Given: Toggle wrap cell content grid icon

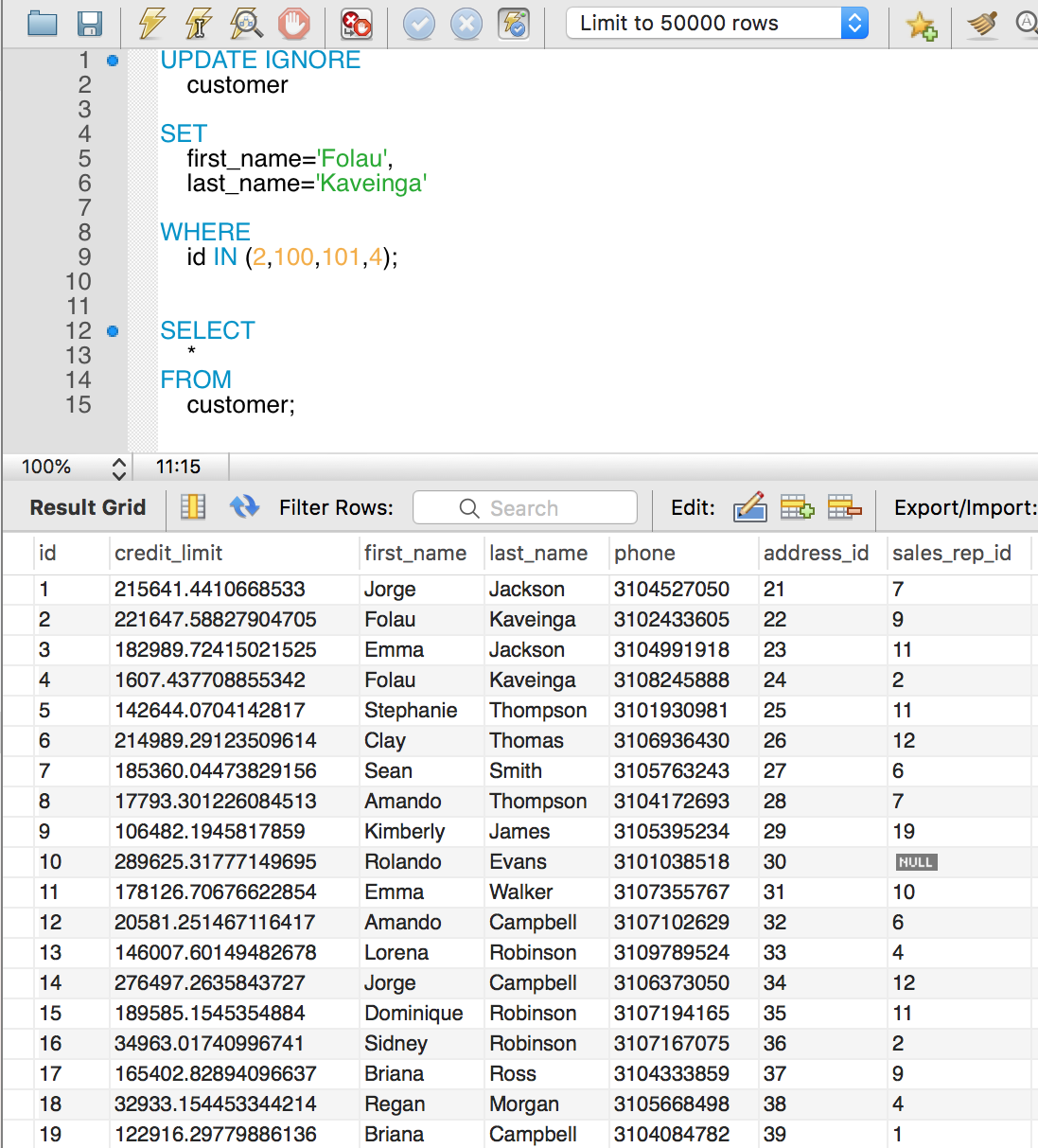Looking at the screenshot, I should tap(193, 507).
